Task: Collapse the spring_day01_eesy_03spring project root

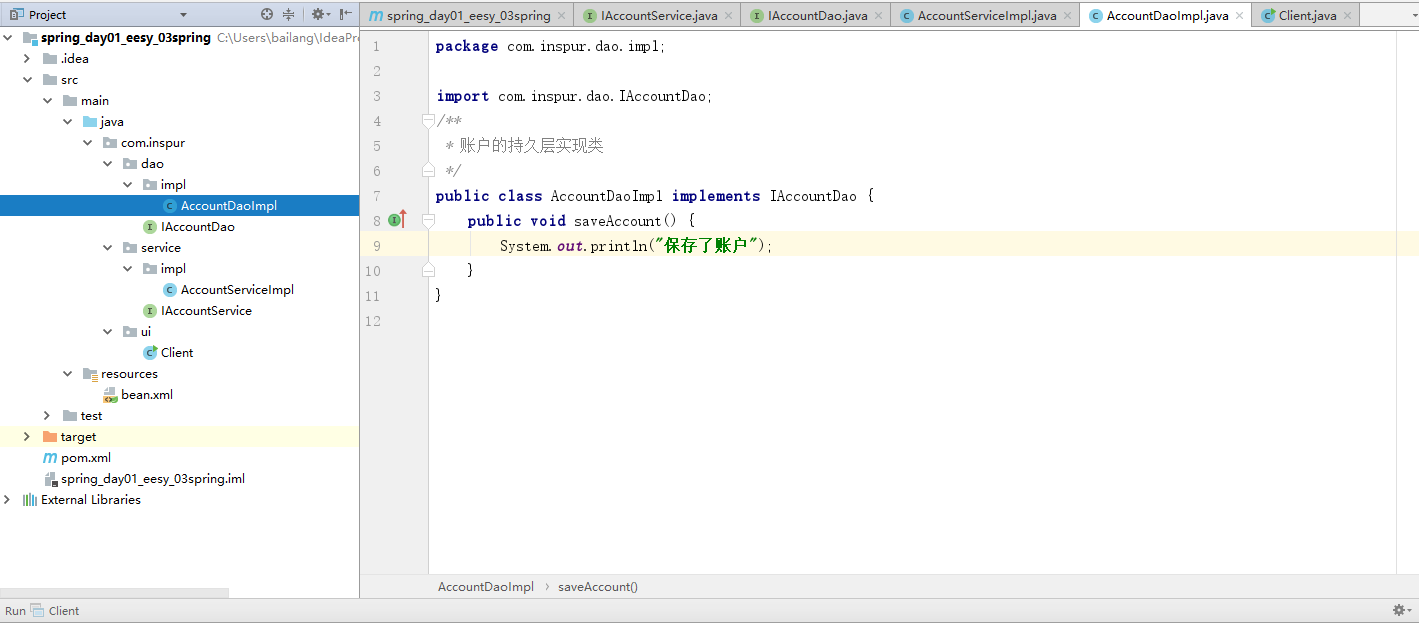Action: pyautogui.click(x=8, y=38)
